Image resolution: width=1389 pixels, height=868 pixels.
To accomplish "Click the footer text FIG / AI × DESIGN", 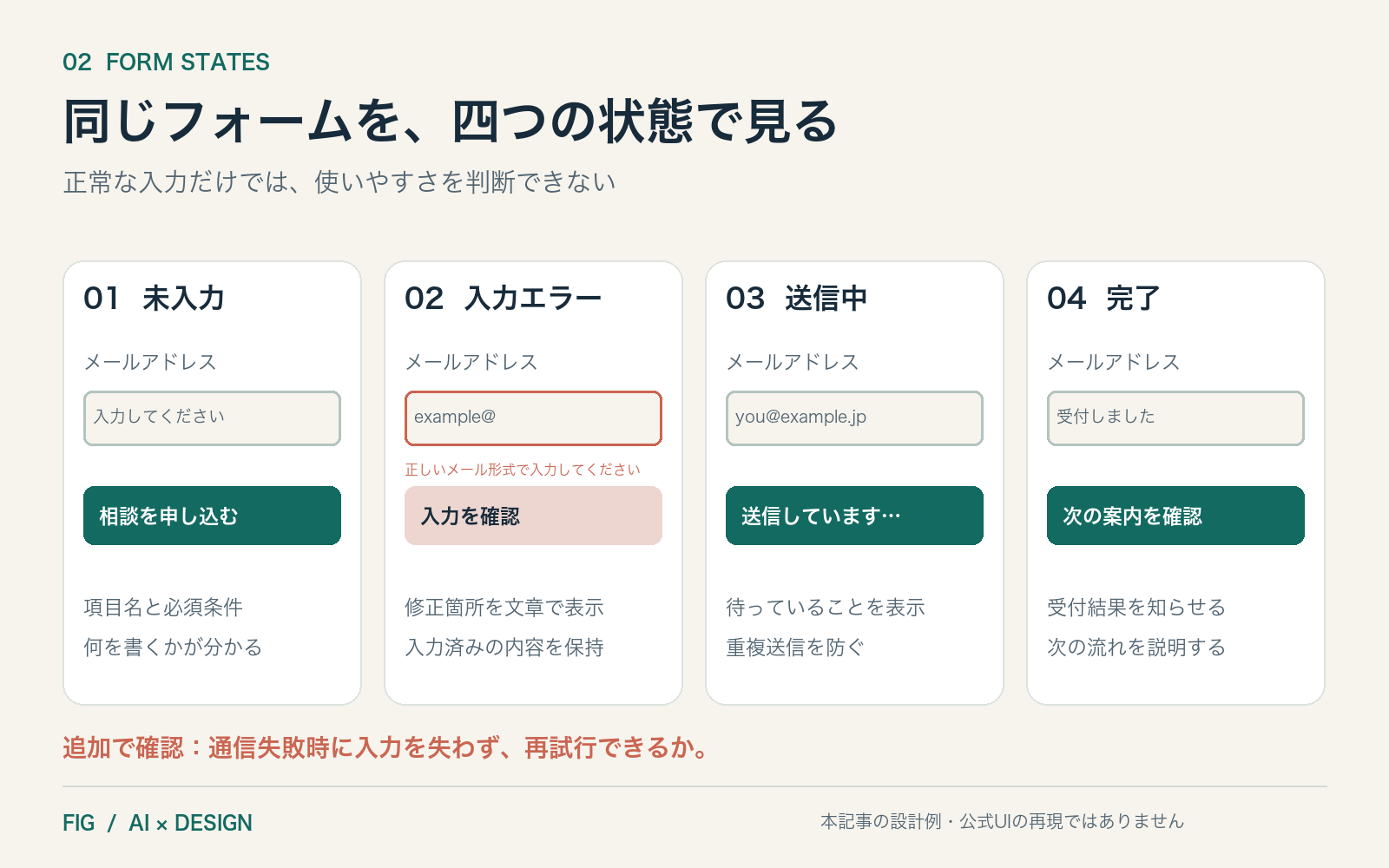I will point(157,823).
